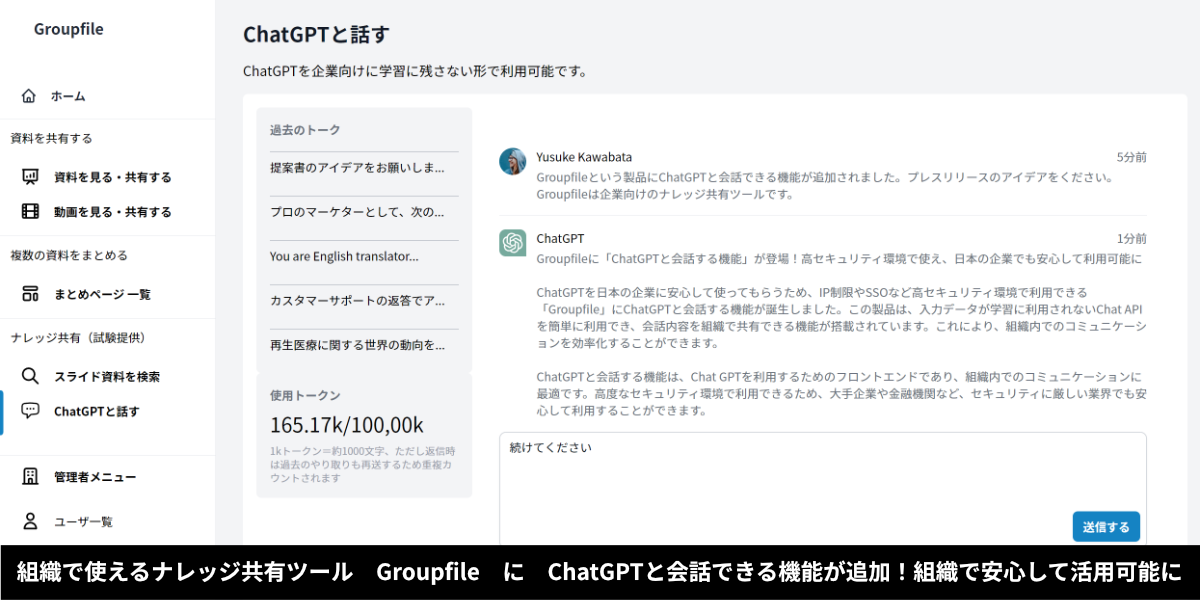Click the ChatGPT logo avatar
Image resolution: width=1200 pixels, height=600 pixels.
click(513, 243)
